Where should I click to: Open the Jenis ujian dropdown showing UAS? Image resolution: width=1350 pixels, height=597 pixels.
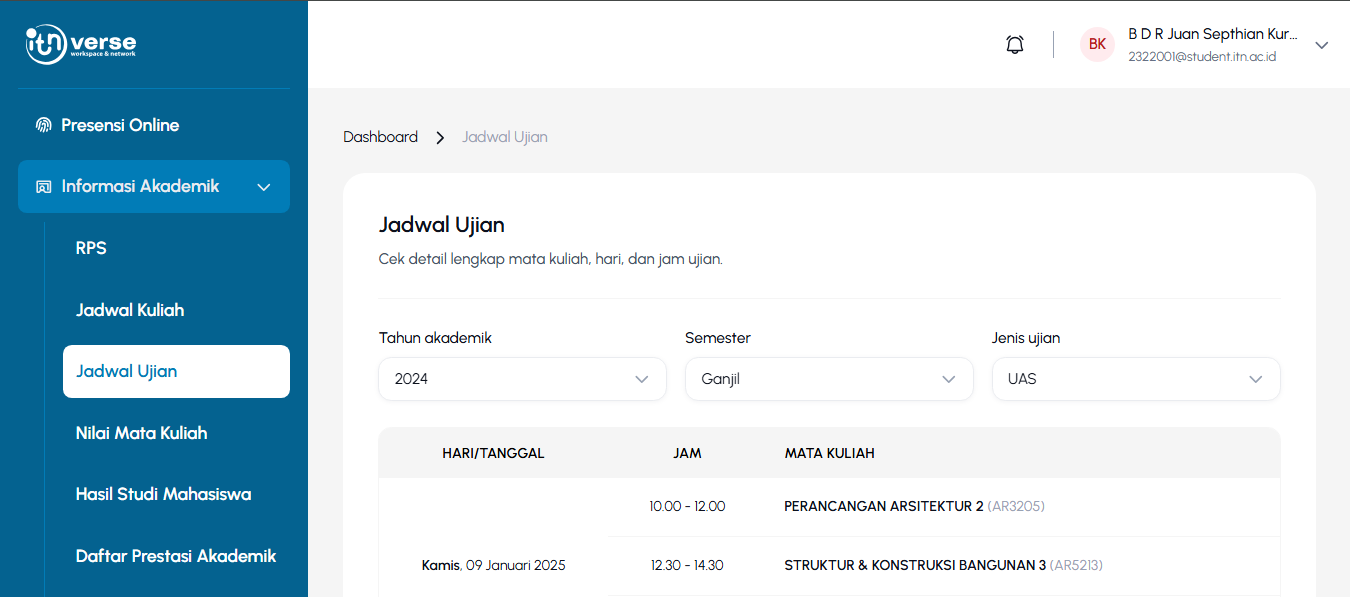pos(1136,379)
